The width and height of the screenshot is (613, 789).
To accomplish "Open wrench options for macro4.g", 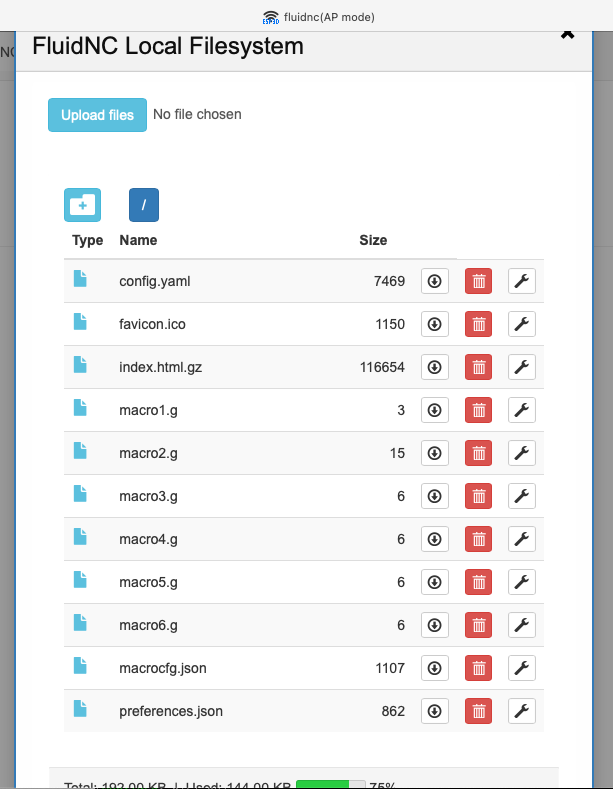I will tap(522, 539).
